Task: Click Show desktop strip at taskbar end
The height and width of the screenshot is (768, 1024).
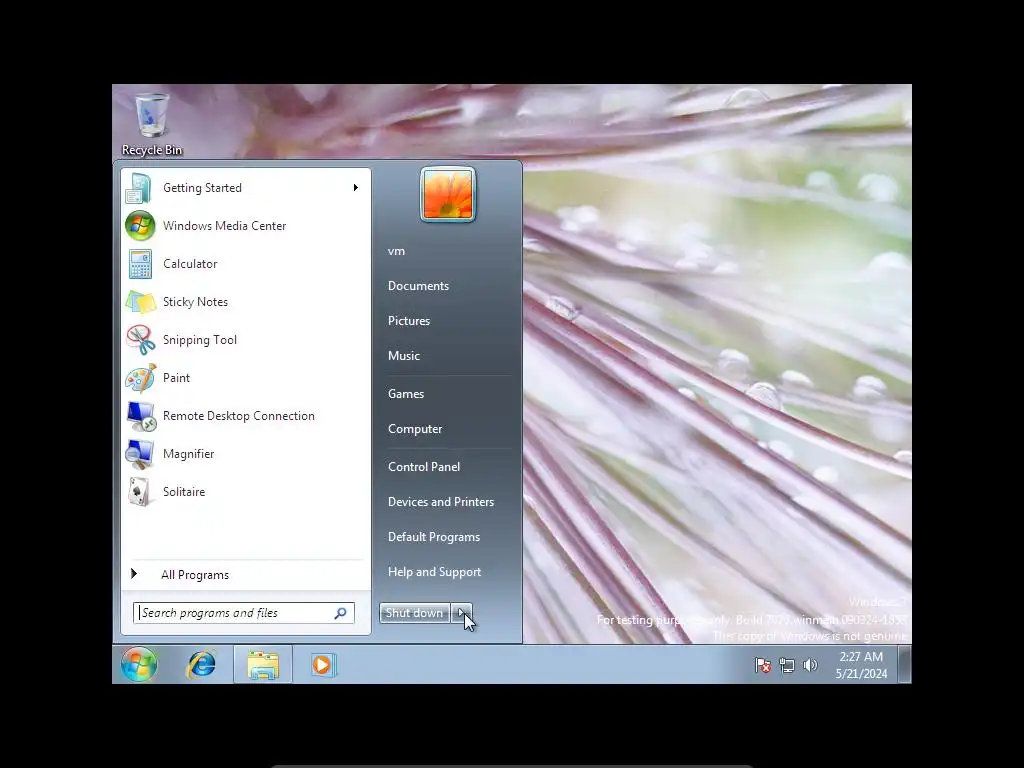Action: (x=904, y=664)
